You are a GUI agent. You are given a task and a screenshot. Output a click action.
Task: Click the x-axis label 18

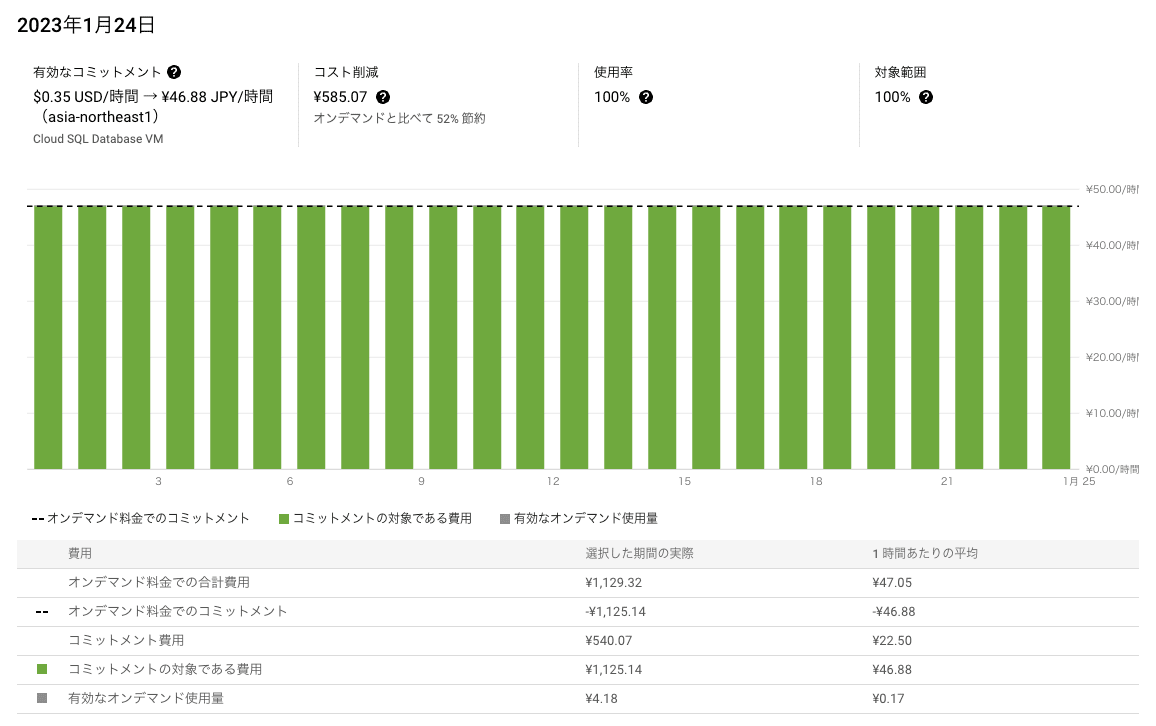point(816,481)
